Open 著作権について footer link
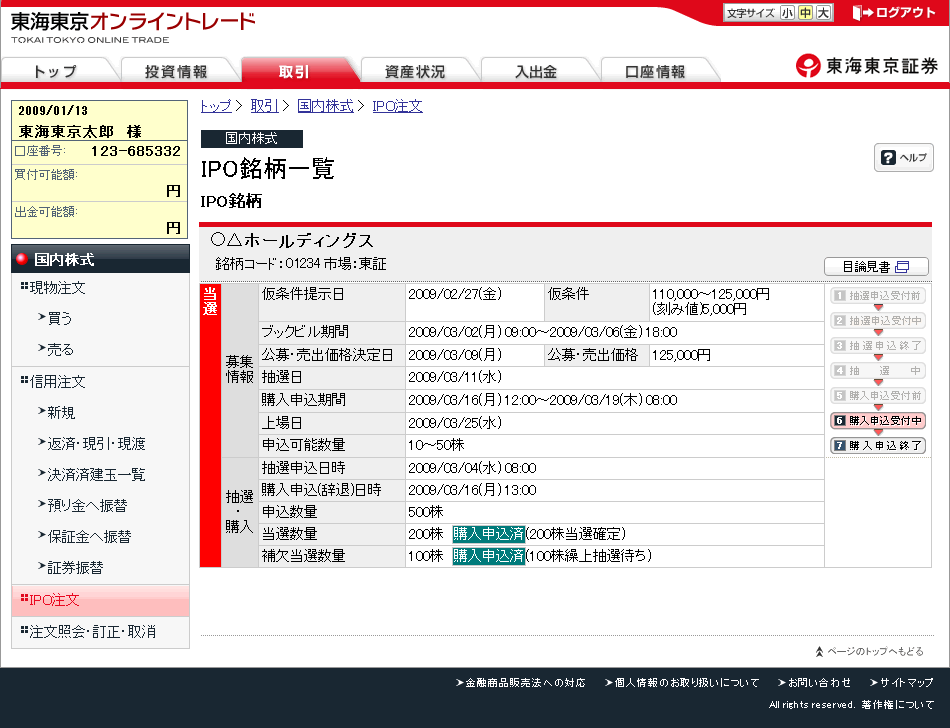 coord(898,704)
